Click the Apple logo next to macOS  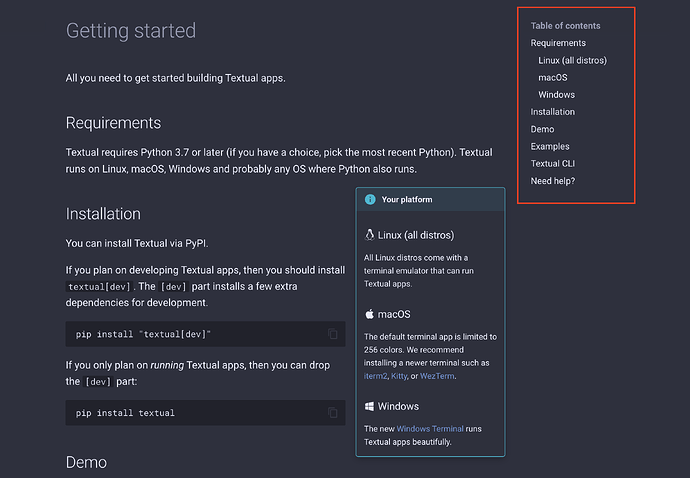[x=370, y=314]
